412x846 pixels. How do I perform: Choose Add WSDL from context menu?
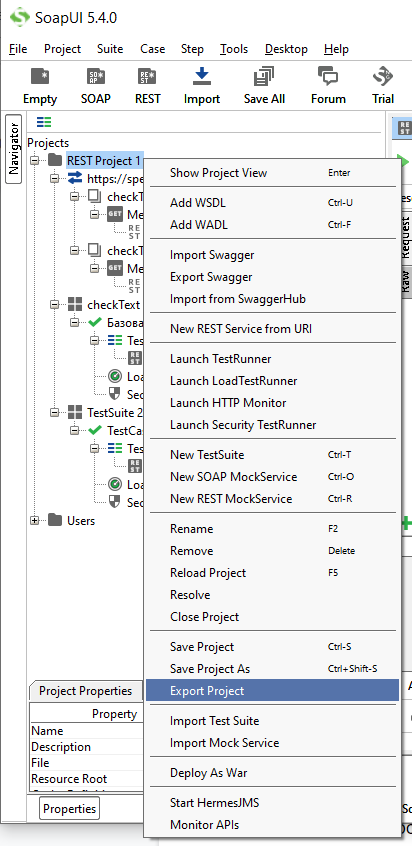tap(272, 203)
